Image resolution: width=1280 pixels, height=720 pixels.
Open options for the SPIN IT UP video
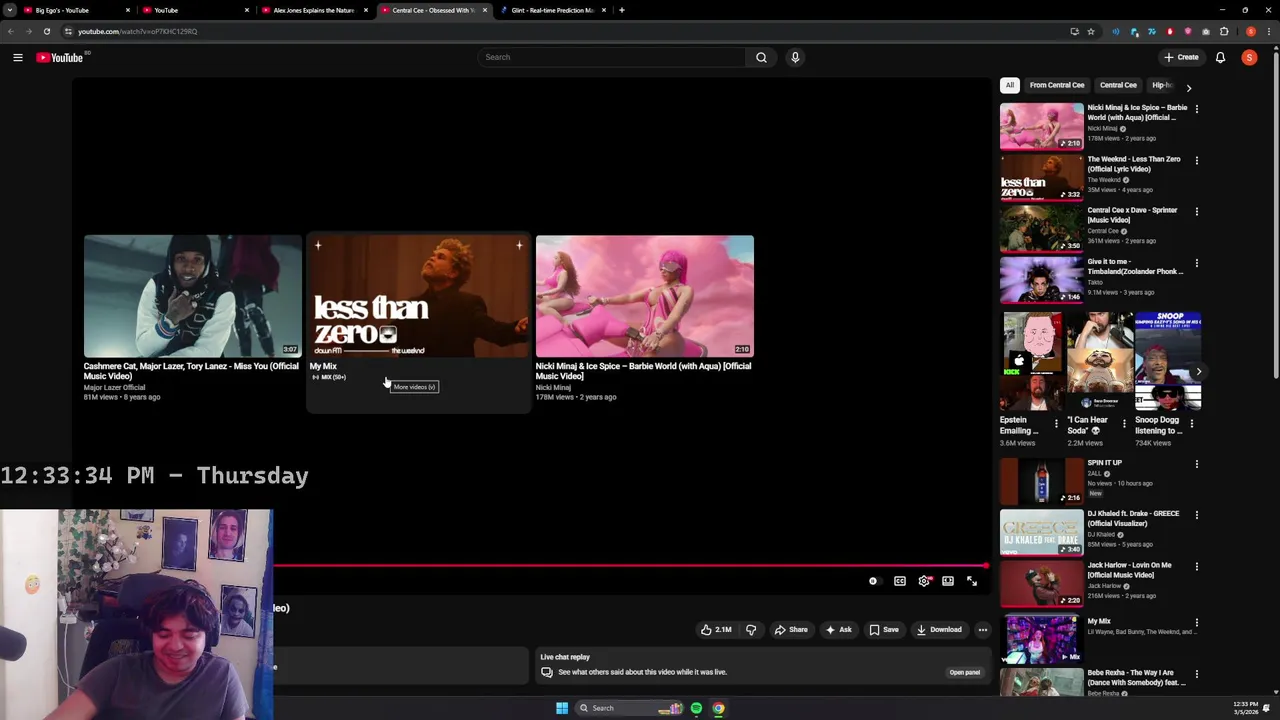pos(1197,464)
